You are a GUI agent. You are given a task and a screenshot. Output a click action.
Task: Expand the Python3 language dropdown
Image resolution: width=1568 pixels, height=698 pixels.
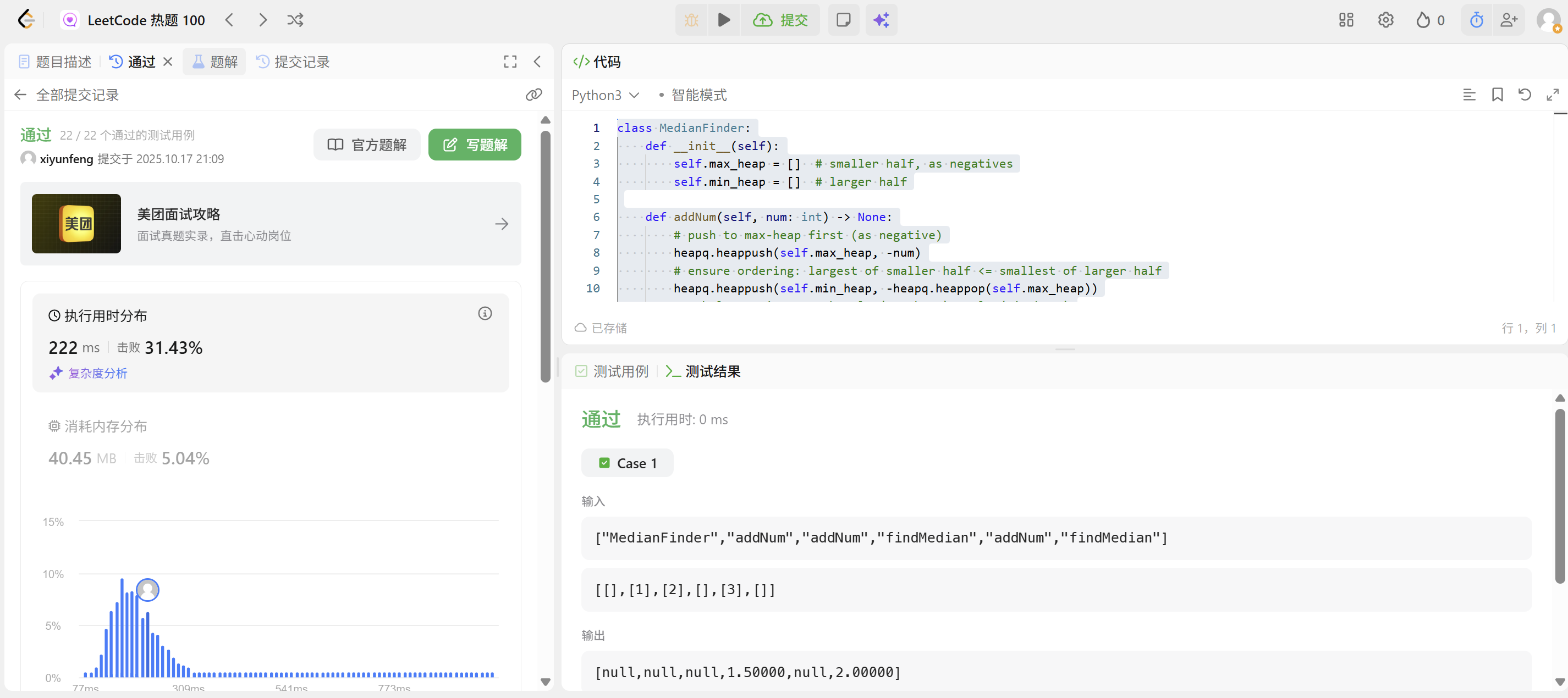(605, 95)
